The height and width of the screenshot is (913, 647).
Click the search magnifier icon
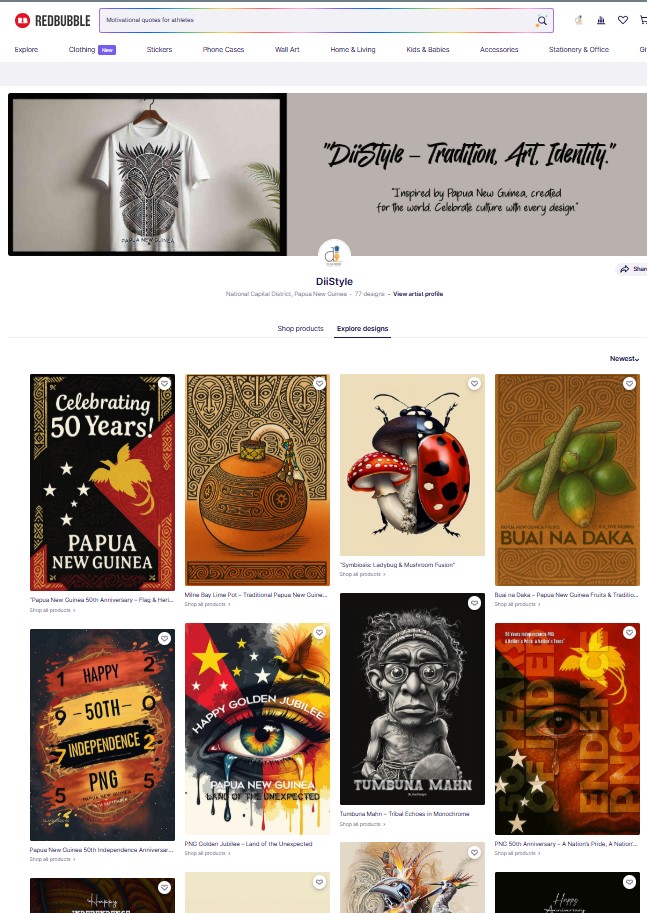[x=542, y=21]
